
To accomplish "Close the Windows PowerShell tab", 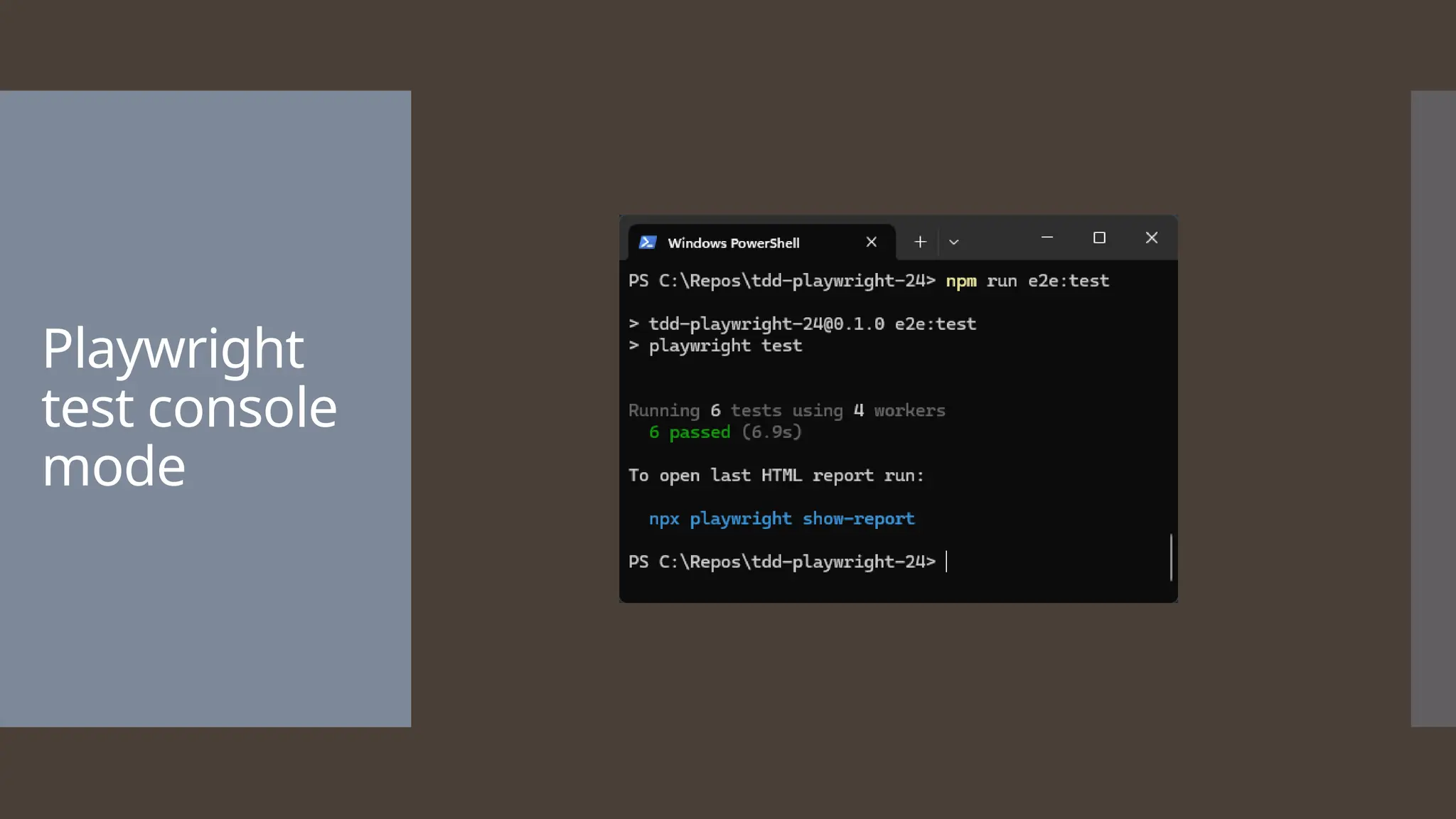I will point(871,242).
